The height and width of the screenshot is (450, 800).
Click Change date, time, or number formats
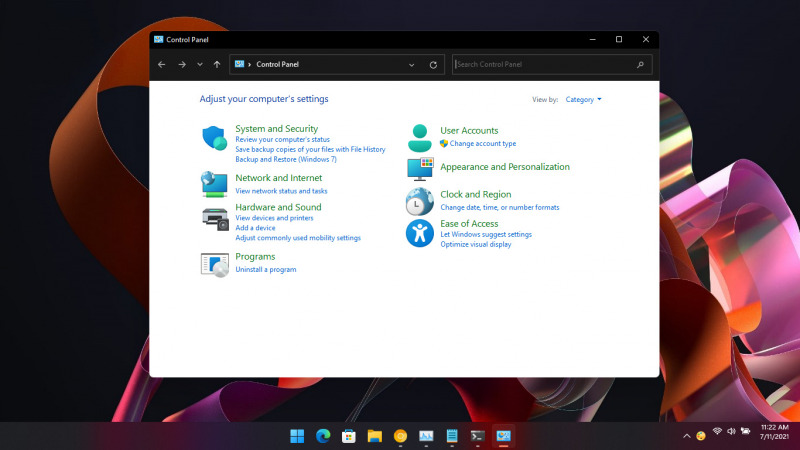click(499, 207)
